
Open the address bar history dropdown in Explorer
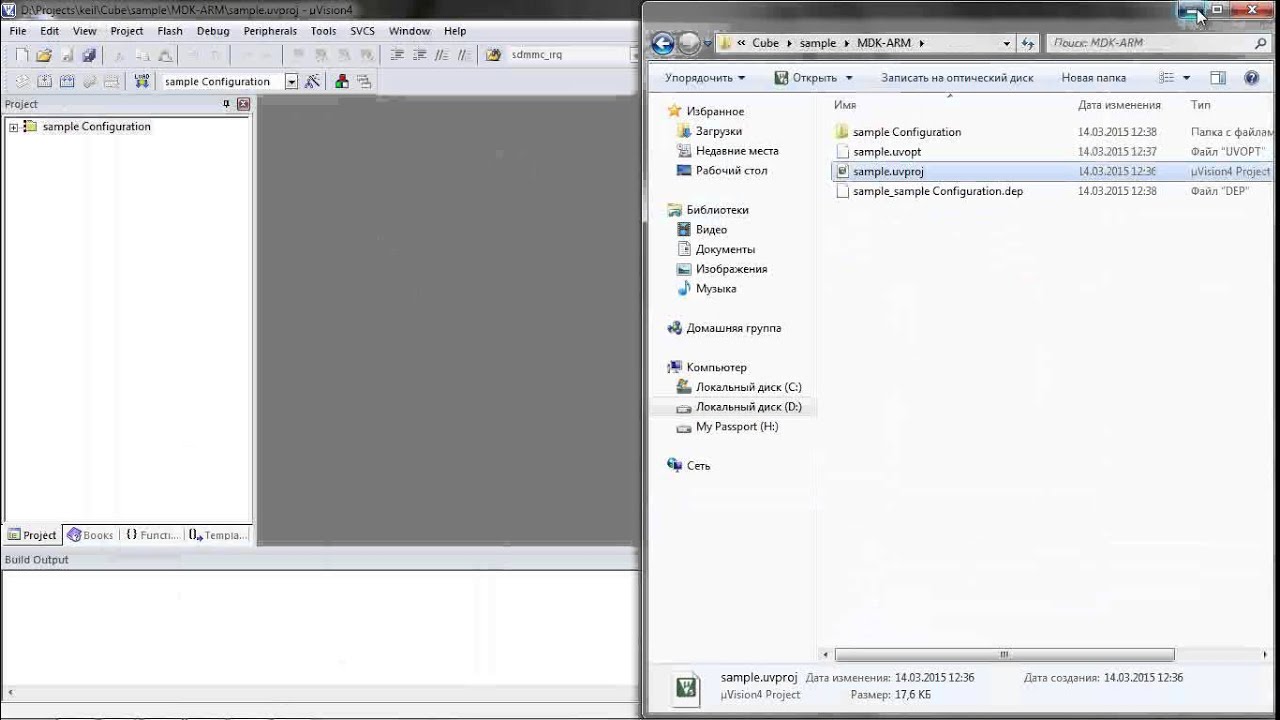click(x=1007, y=43)
